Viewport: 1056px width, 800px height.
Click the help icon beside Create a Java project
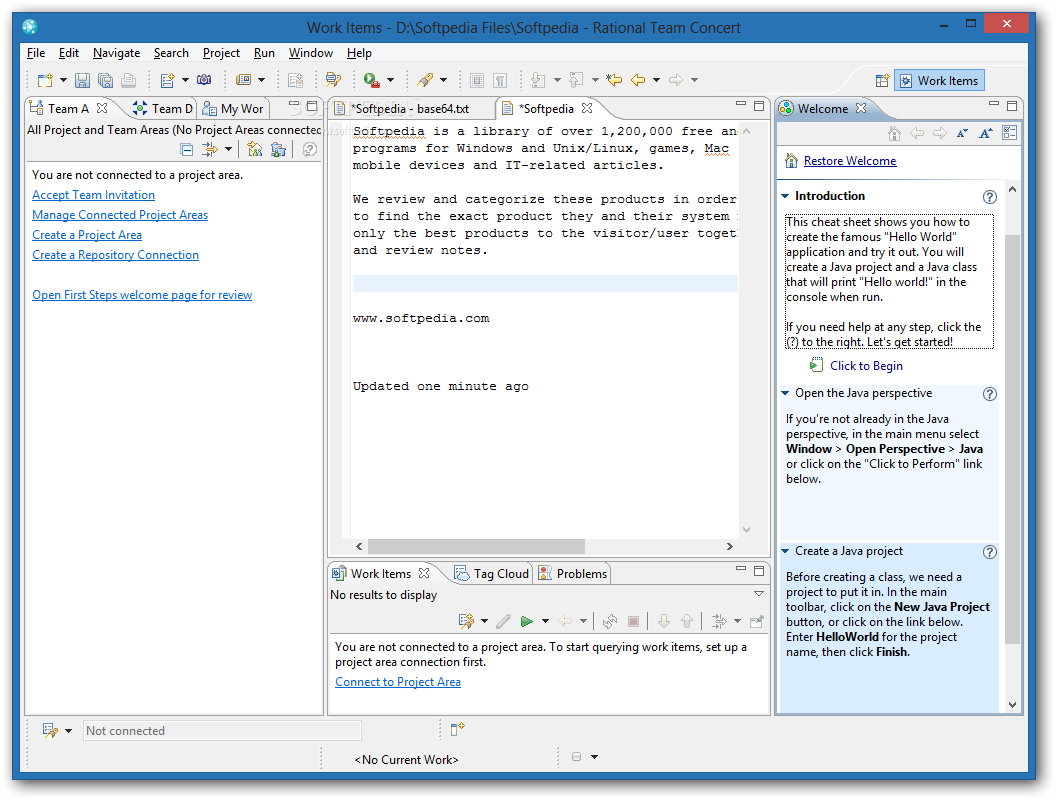point(989,552)
